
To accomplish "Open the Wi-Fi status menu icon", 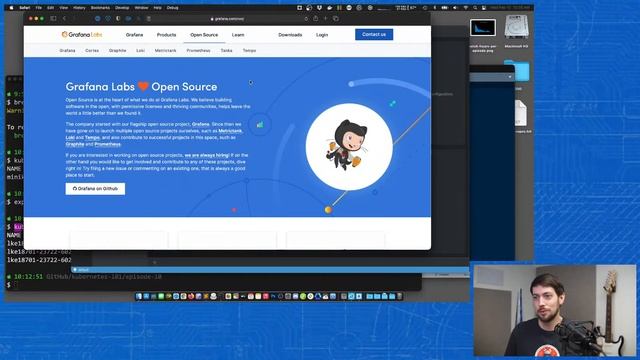I will [x=466, y=8].
